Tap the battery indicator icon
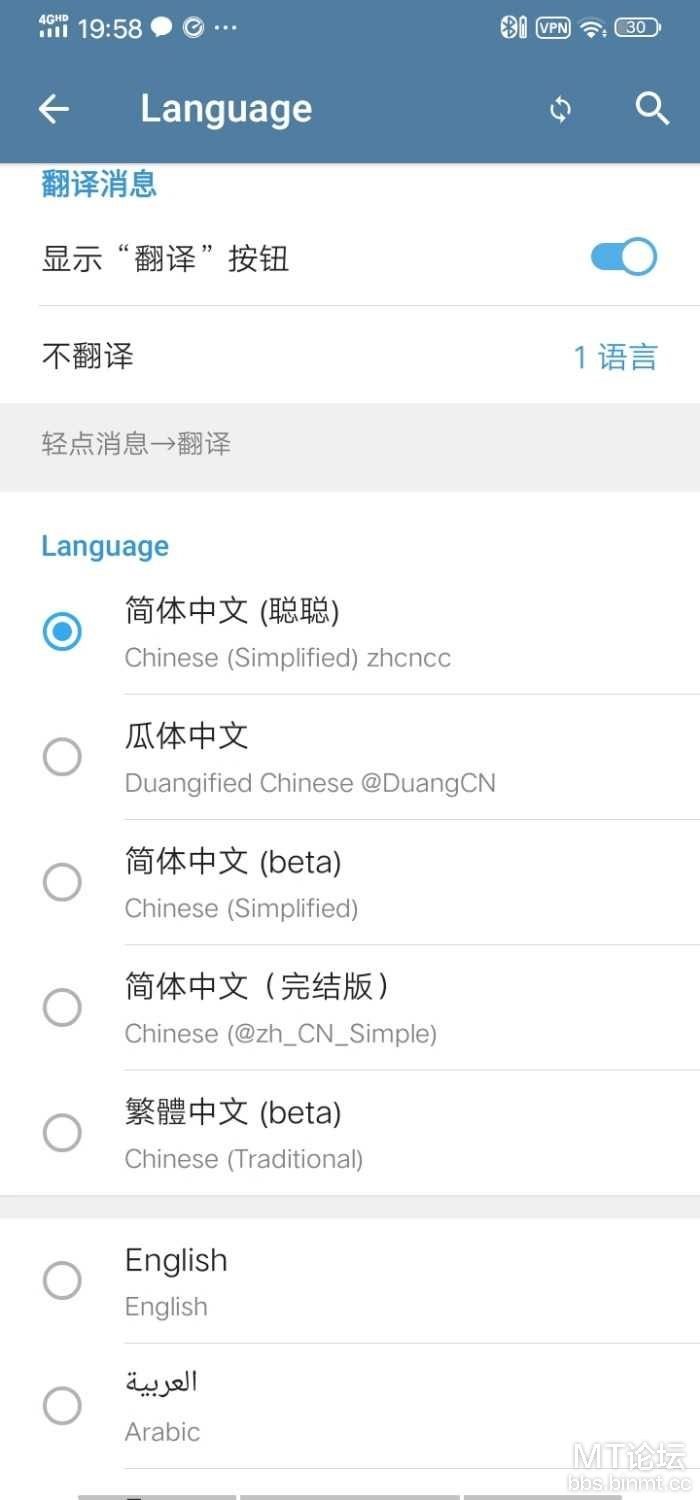Image resolution: width=700 pixels, height=1500 pixels. pyautogui.click(x=638, y=28)
